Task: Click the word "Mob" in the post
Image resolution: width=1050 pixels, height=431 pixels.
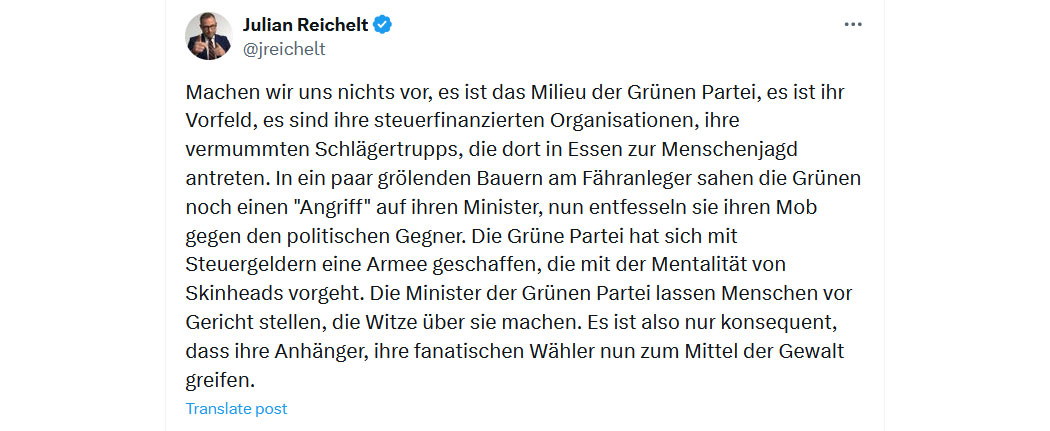Action: point(797,207)
